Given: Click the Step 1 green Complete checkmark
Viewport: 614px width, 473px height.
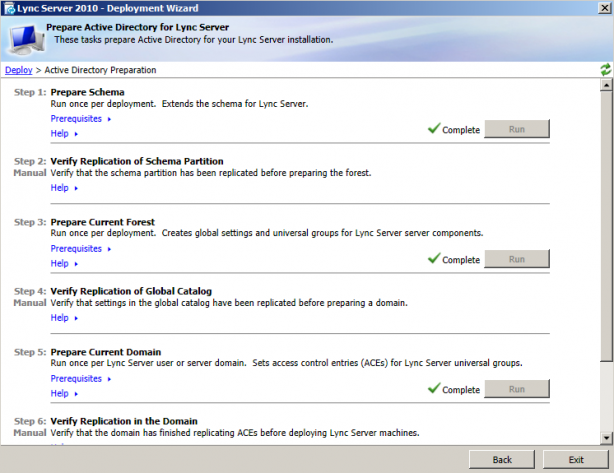Looking at the screenshot, I should pos(434,128).
